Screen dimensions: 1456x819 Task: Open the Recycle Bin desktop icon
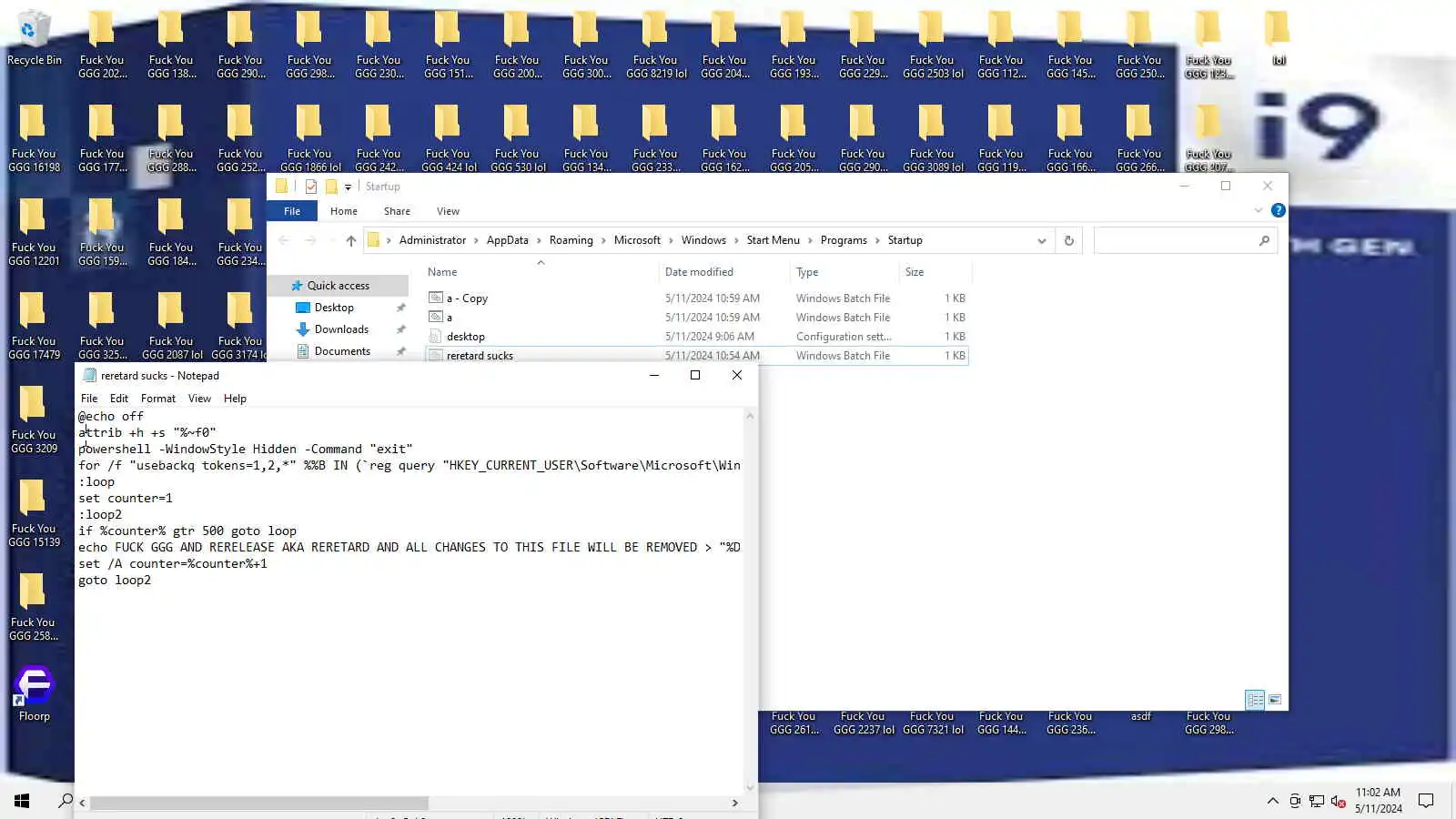35,38
